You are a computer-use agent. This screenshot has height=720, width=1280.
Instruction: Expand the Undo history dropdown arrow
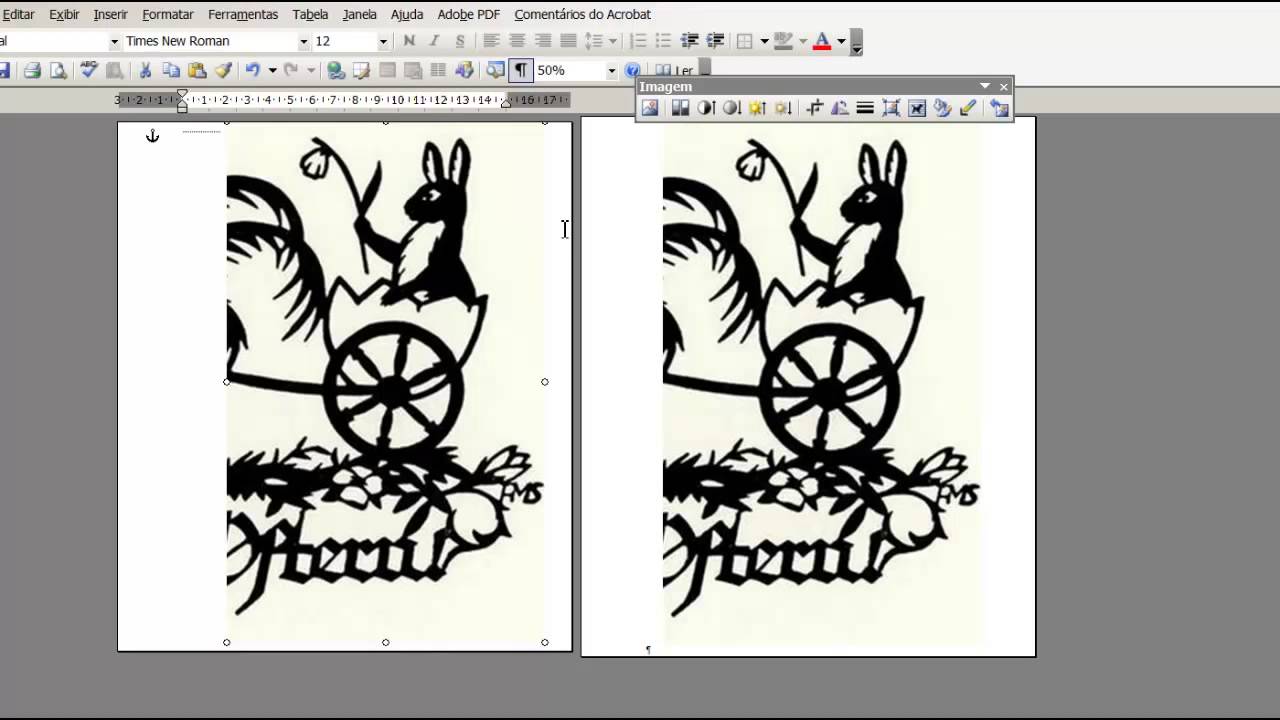(x=272, y=70)
